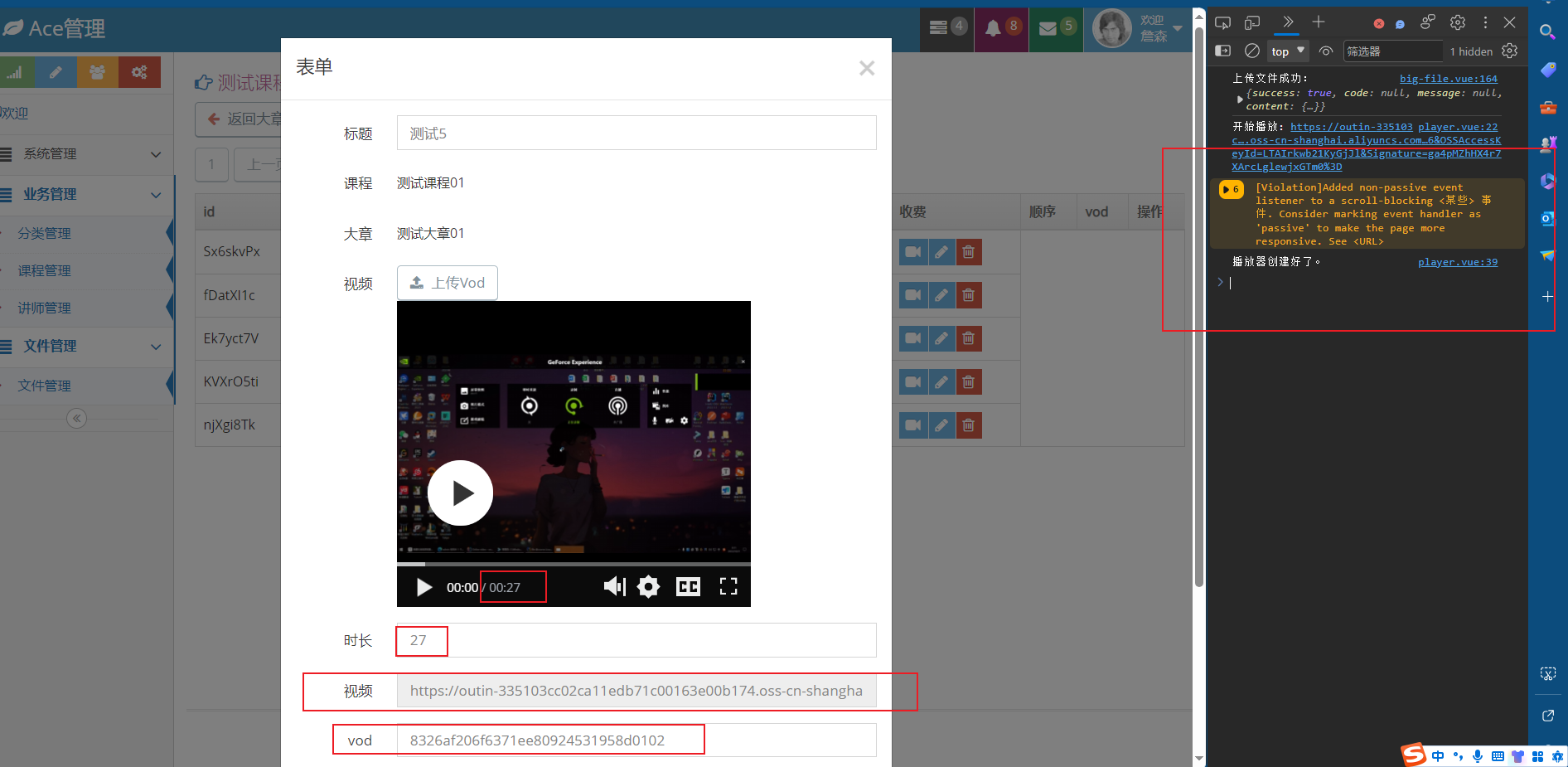This screenshot has height=767, width=1568.
Task: Click page number 1 in pagination
Action: [x=212, y=164]
